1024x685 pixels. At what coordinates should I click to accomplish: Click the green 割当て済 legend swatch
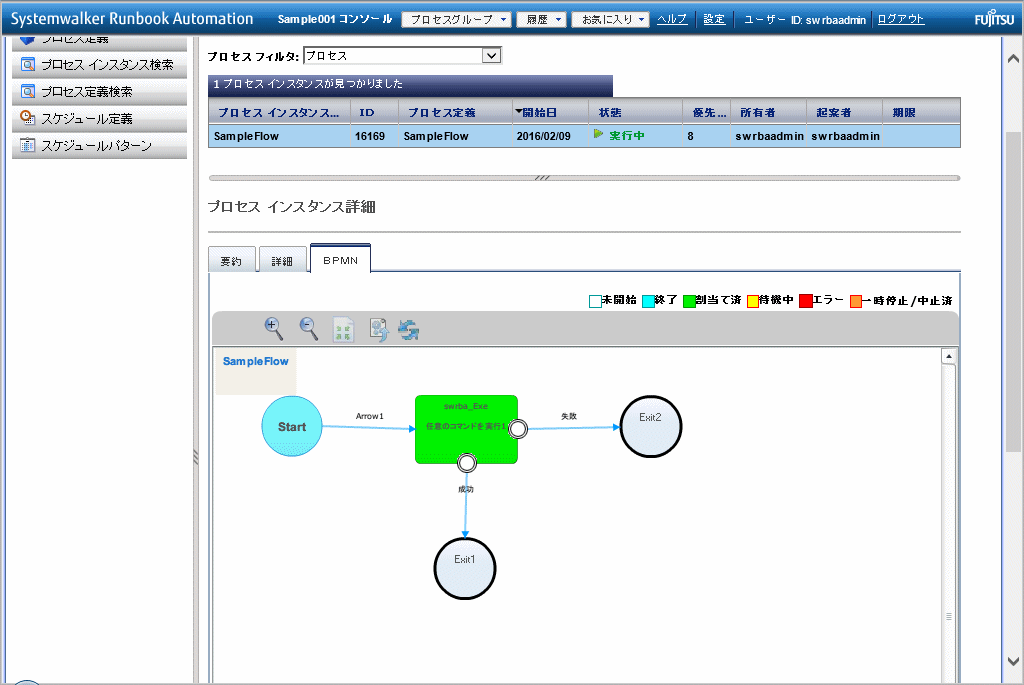[689, 301]
